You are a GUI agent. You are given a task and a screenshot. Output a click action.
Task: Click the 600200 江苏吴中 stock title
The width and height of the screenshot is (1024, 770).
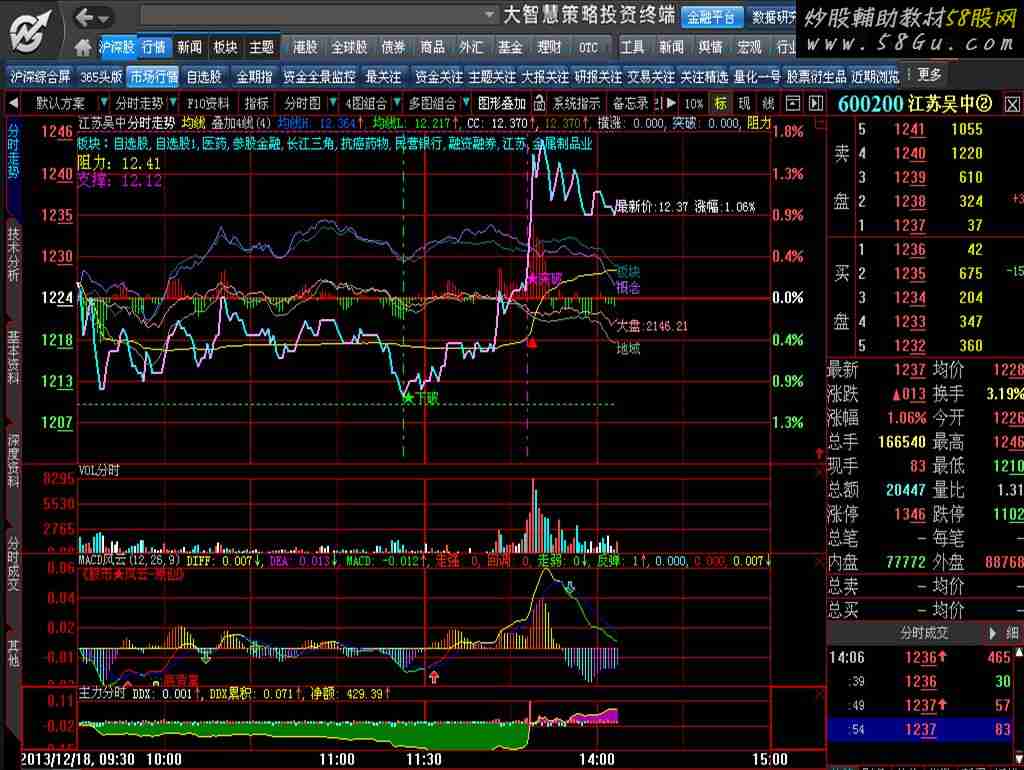[914, 104]
